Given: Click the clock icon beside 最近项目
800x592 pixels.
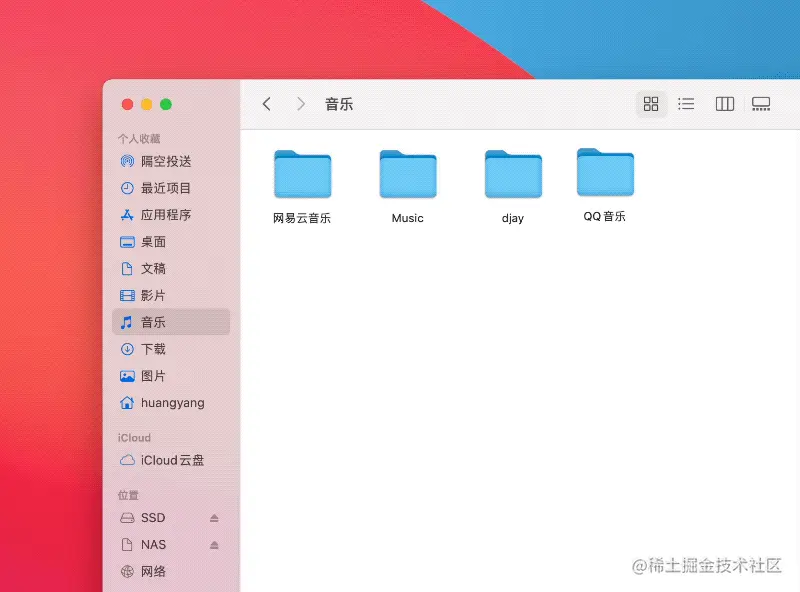Looking at the screenshot, I should pos(127,188).
